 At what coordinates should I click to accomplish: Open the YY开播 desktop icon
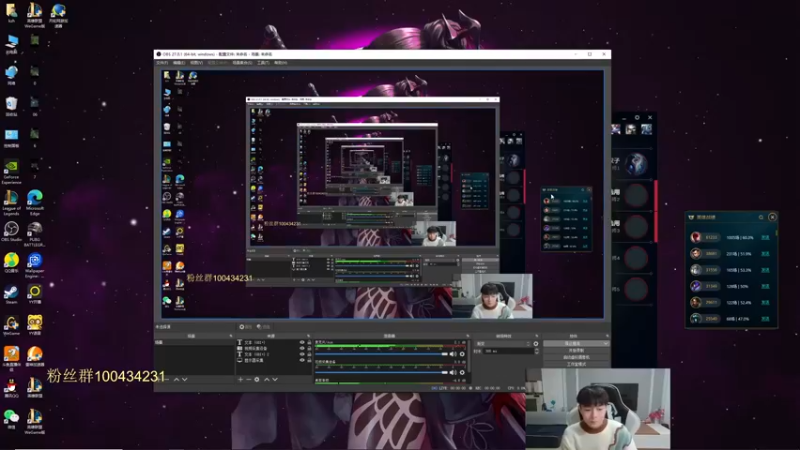point(35,294)
